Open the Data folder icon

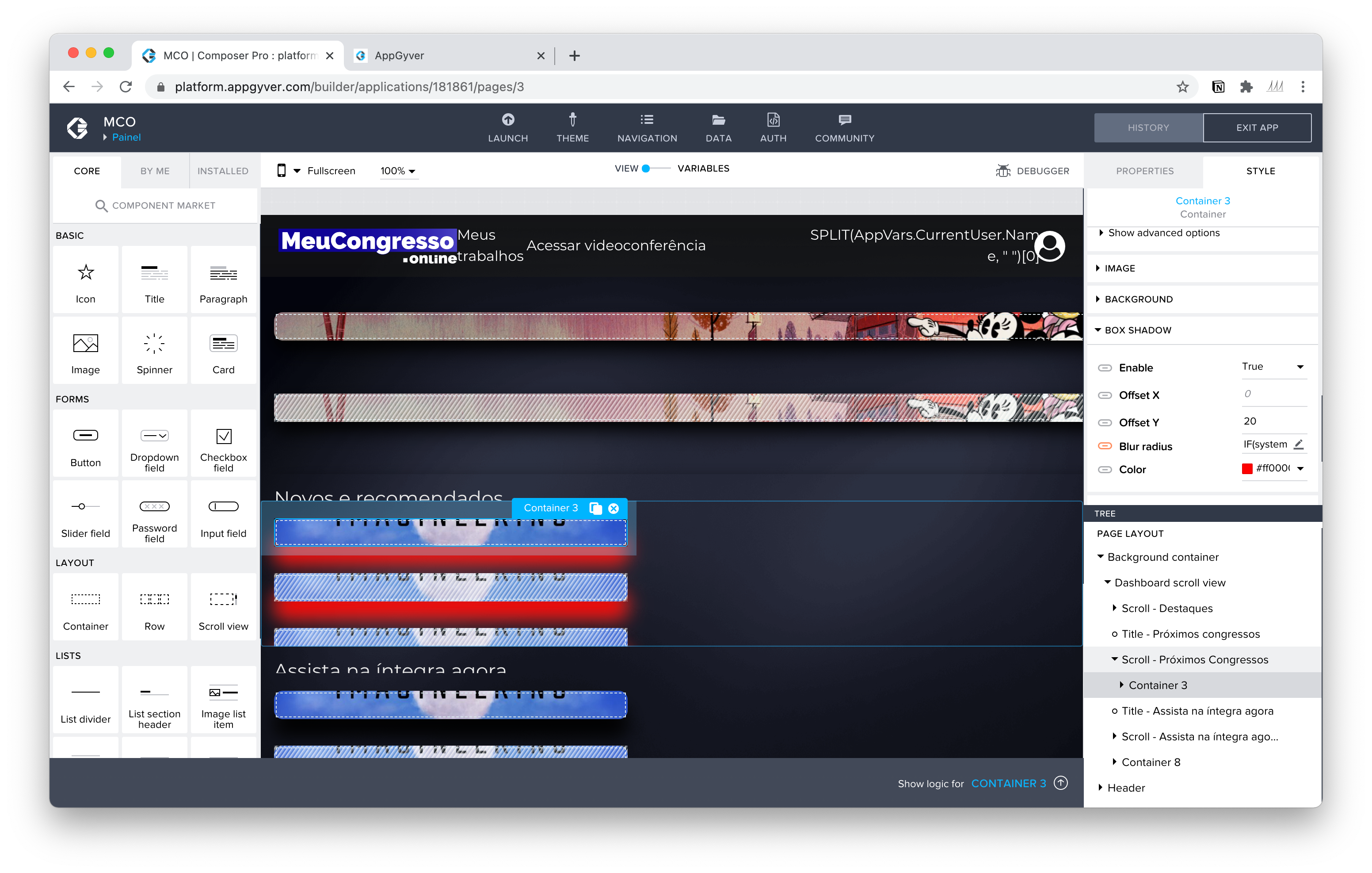718,120
